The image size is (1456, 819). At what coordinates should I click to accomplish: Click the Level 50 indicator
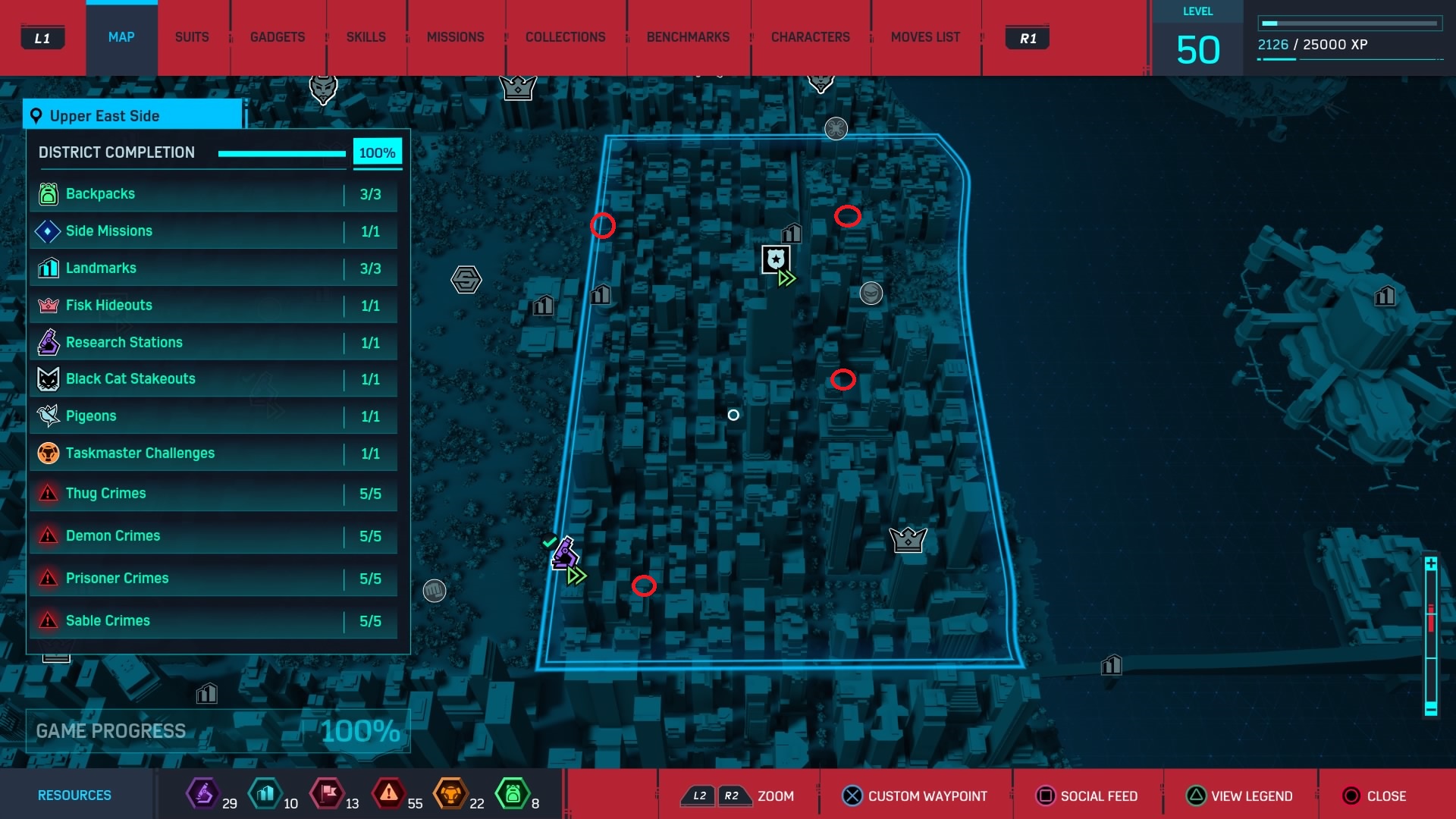click(x=1197, y=39)
